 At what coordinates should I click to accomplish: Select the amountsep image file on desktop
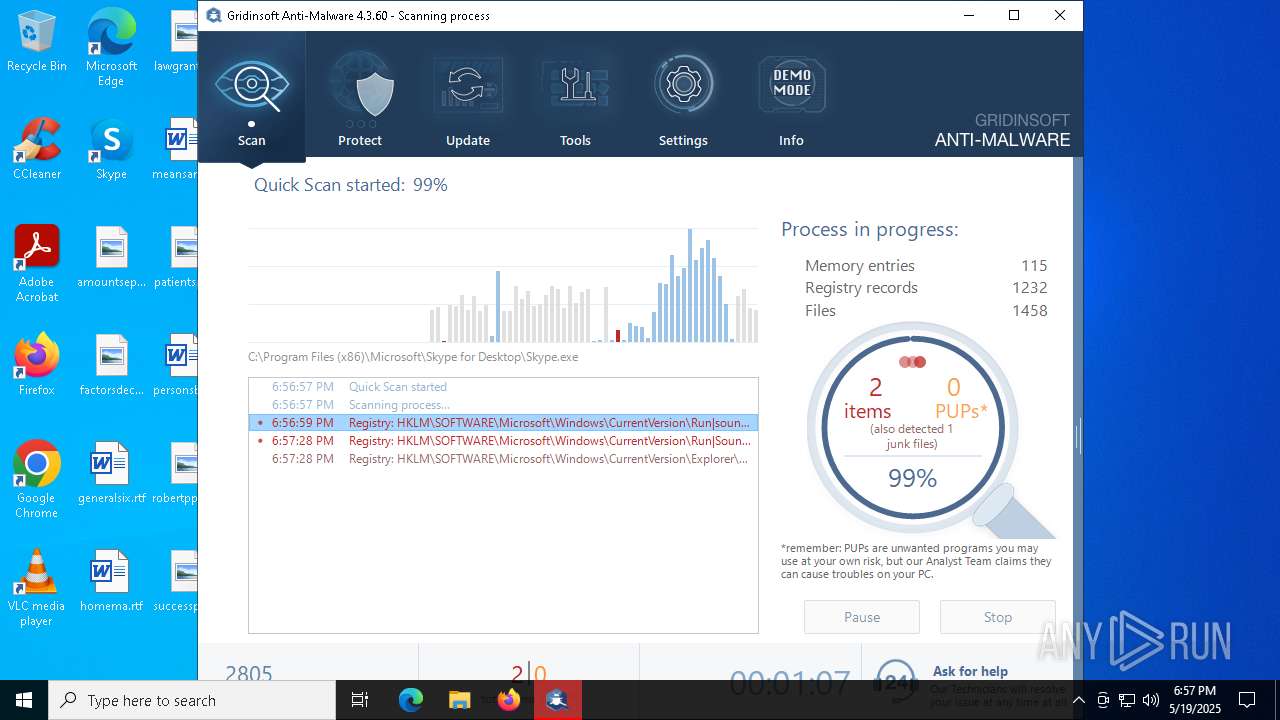(x=111, y=258)
